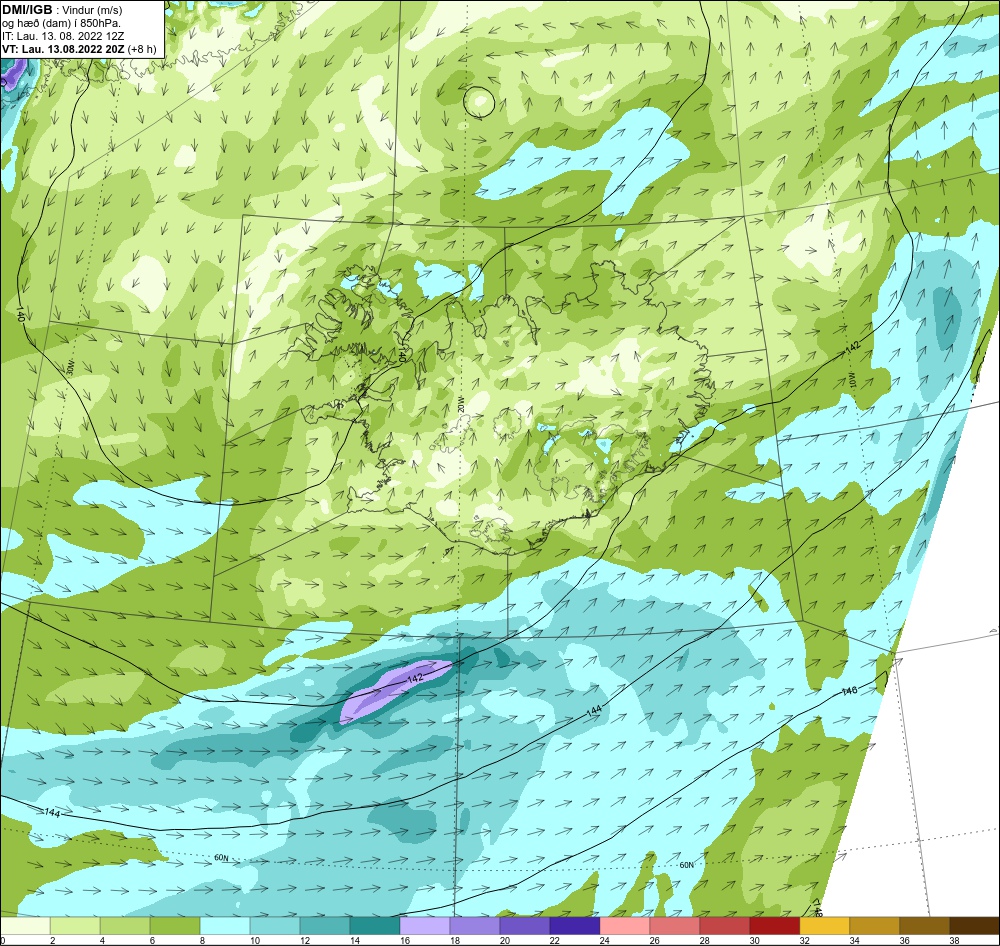Click the 60N latitude label on the right
The image size is (1000, 946).
click(x=686, y=866)
